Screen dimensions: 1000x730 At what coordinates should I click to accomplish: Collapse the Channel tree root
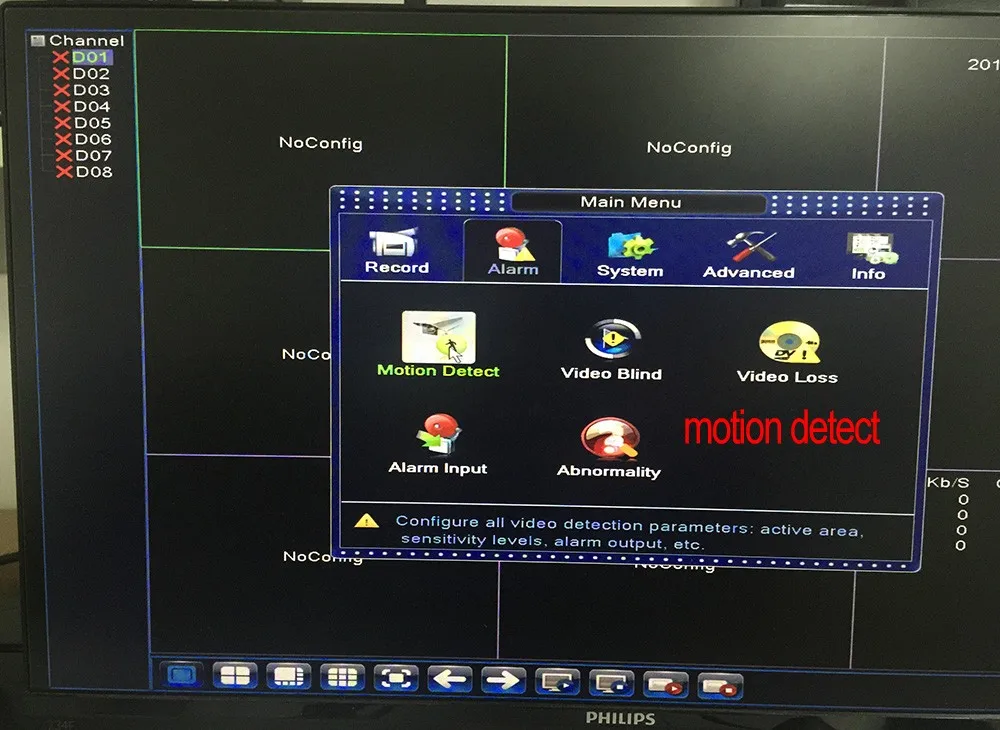(37, 41)
